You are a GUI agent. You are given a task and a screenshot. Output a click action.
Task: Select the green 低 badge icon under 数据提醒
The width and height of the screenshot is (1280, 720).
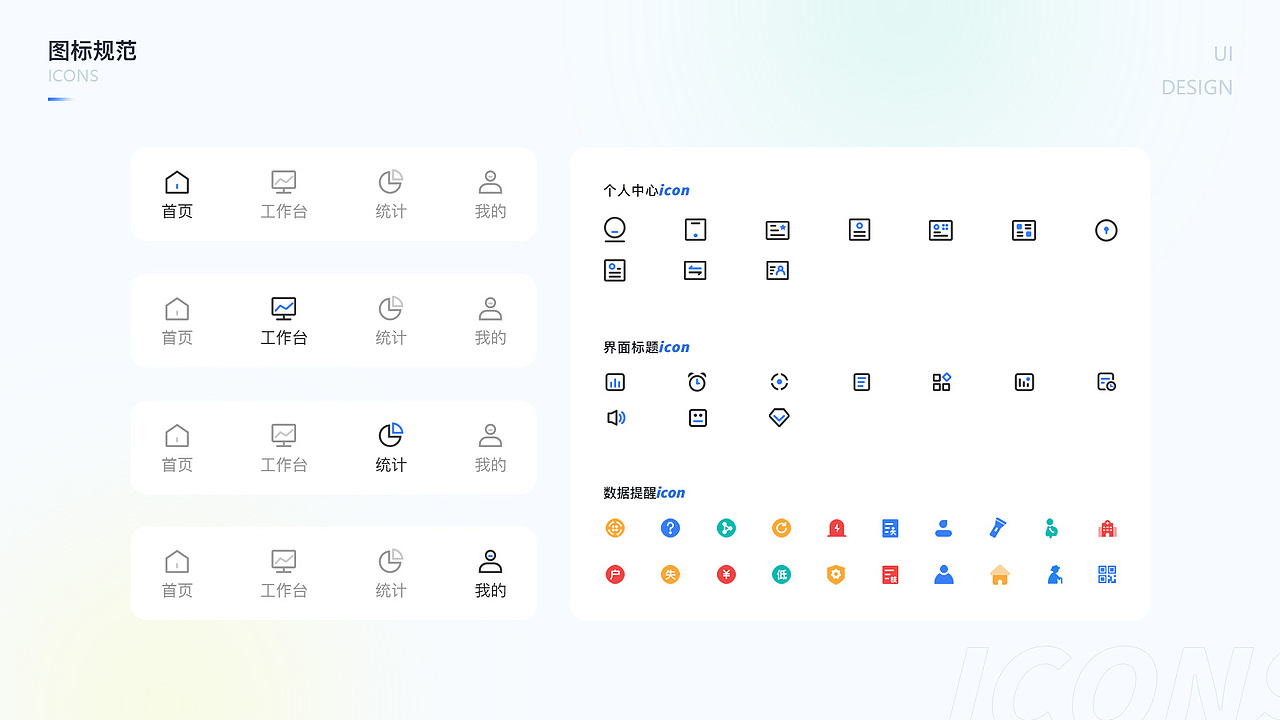(x=781, y=574)
